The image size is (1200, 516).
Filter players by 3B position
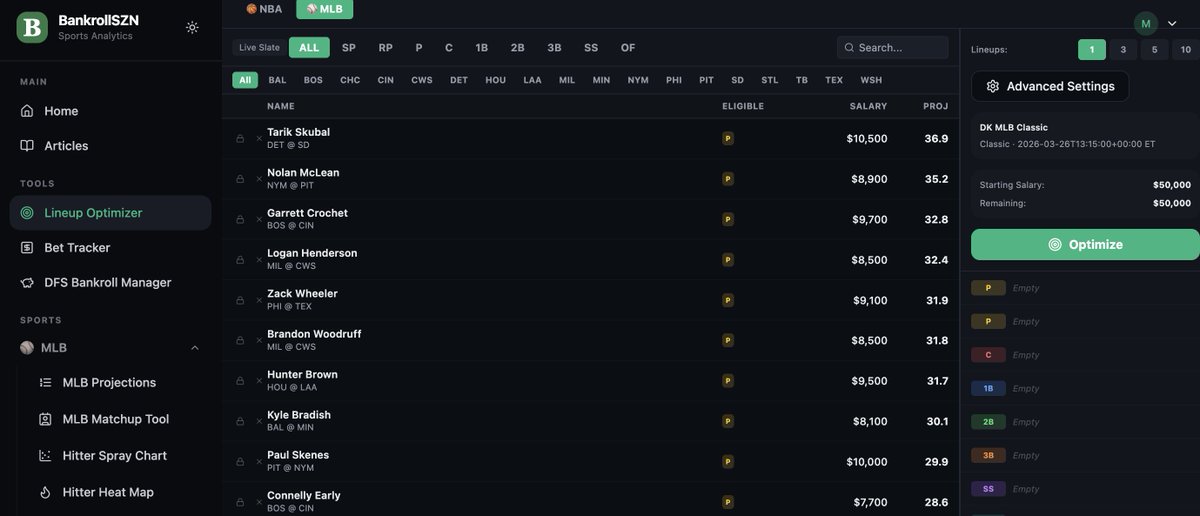pyautogui.click(x=554, y=47)
